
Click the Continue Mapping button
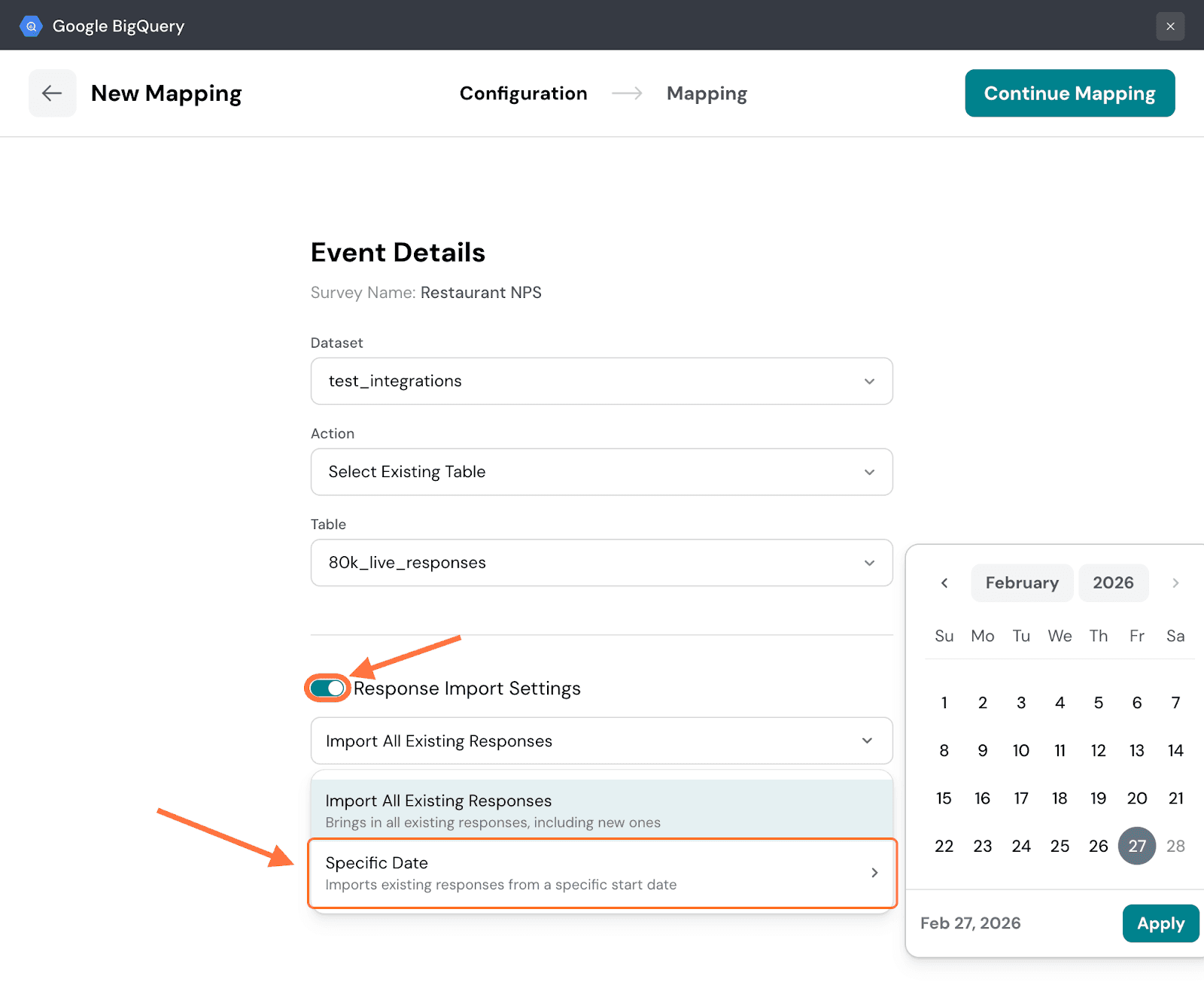[1069, 93]
